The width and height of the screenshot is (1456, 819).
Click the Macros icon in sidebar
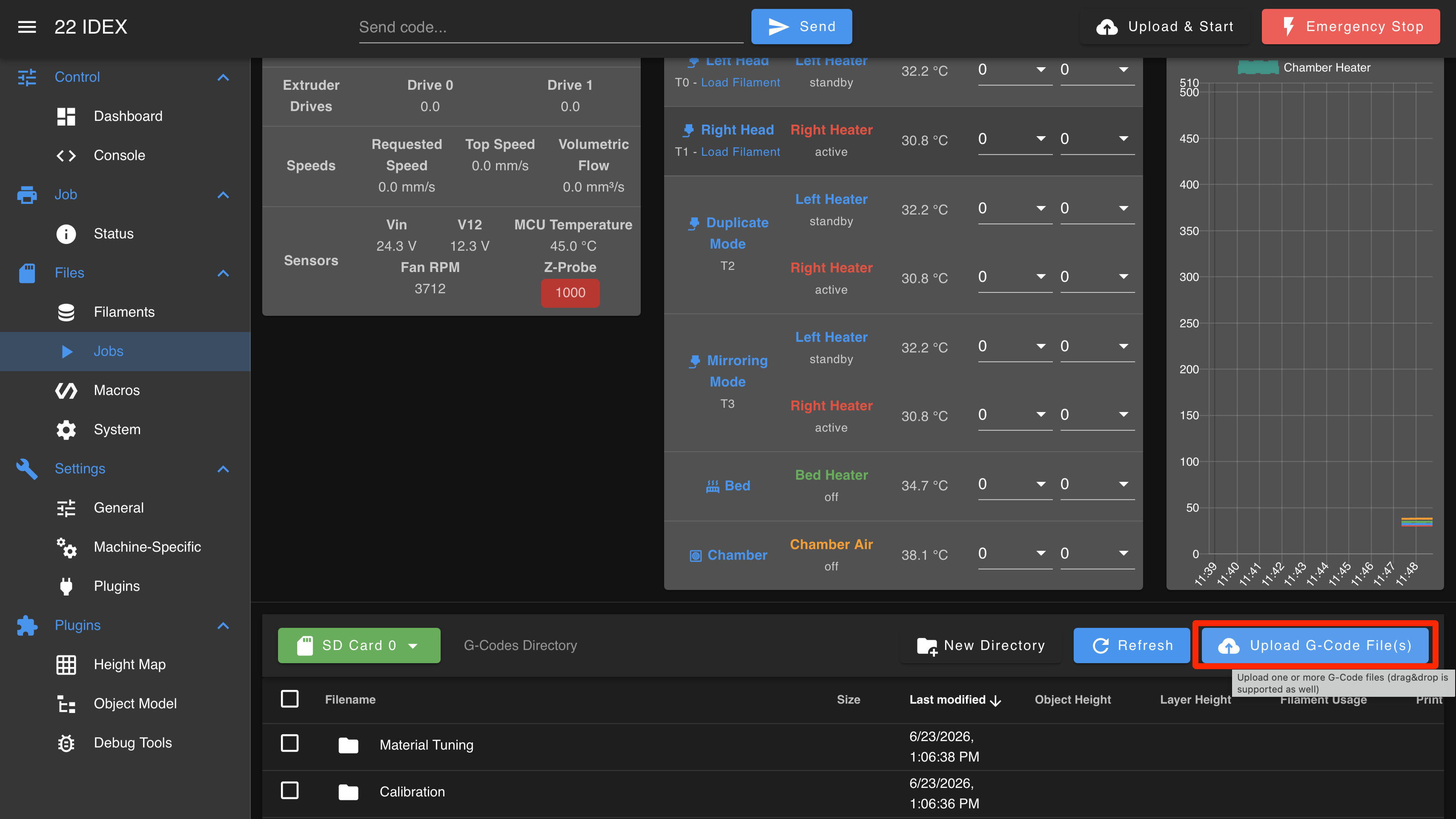pos(66,391)
